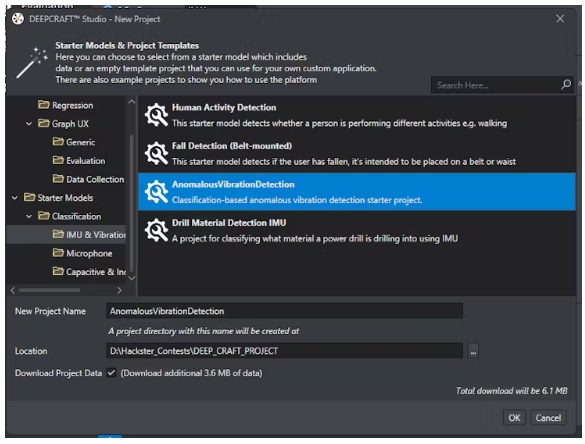The height and width of the screenshot is (444, 585).
Task: Click the Data Collection folder icon
Action: pyautogui.click(x=58, y=179)
